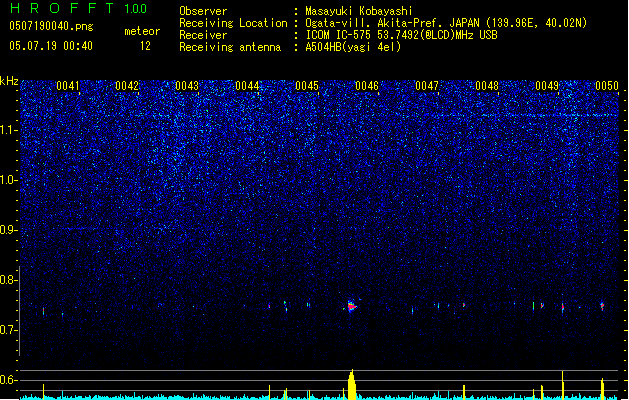The width and height of the screenshot is (629, 400).
Task: Select the filename 0507190040.png
Action: (x=51, y=26)
